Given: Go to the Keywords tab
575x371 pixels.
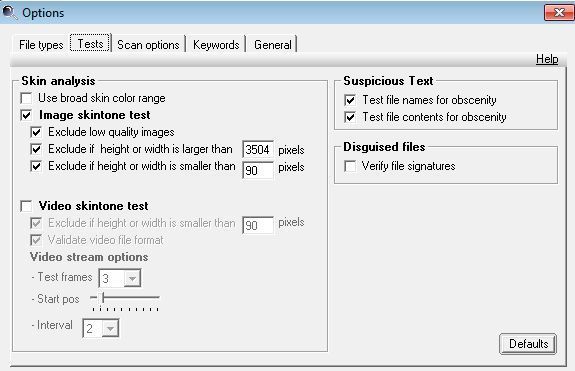Looking at the screenshot, I should [x=216, y=45].
